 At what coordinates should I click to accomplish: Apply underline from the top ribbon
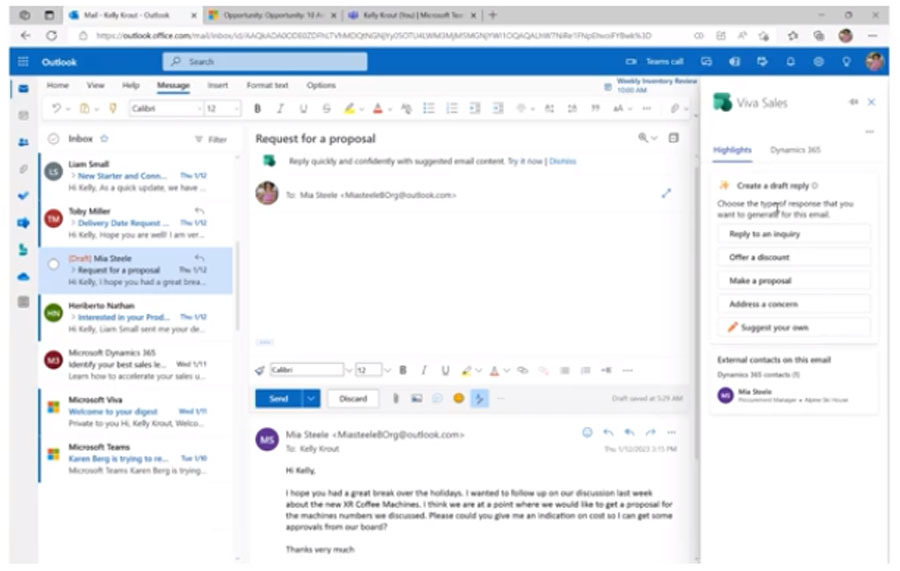(303, 108)
